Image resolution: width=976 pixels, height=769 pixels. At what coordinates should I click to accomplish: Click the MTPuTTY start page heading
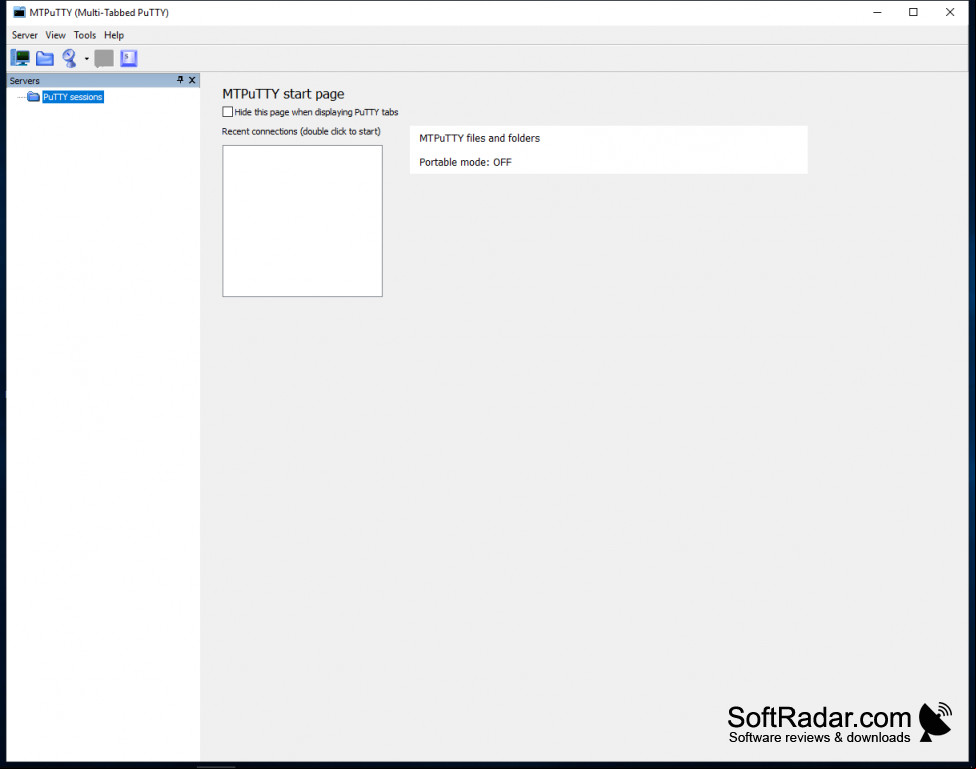coord(283,94)
